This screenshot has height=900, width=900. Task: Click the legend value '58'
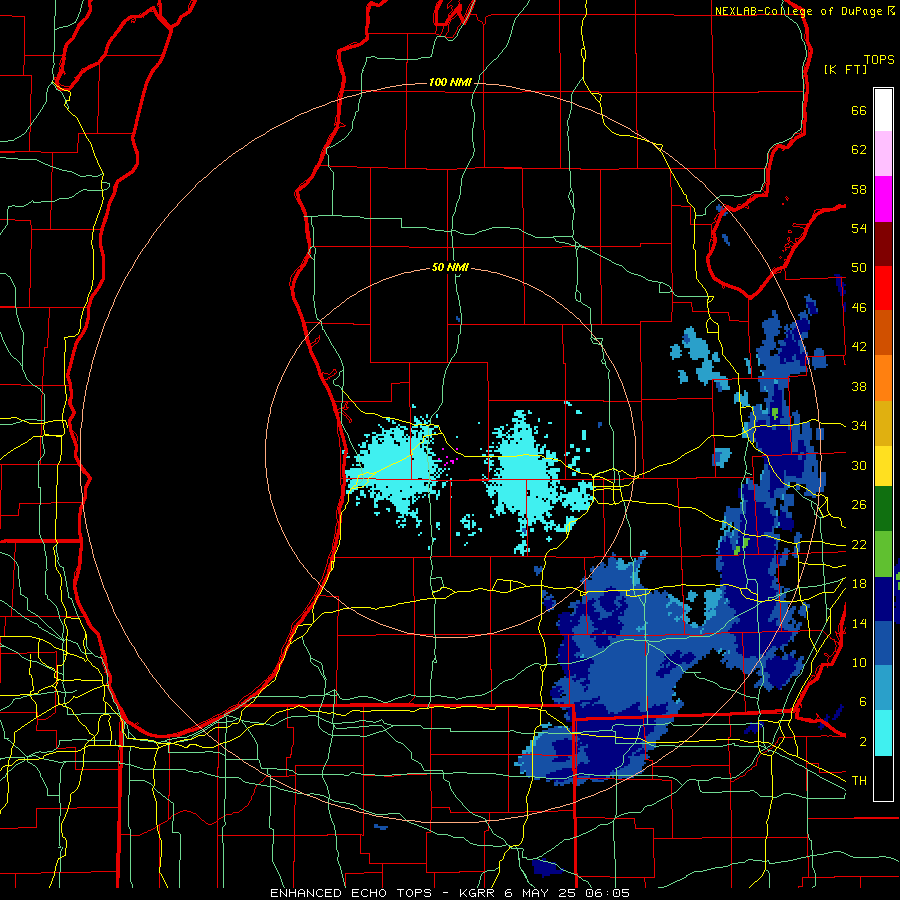coord(859,189)
